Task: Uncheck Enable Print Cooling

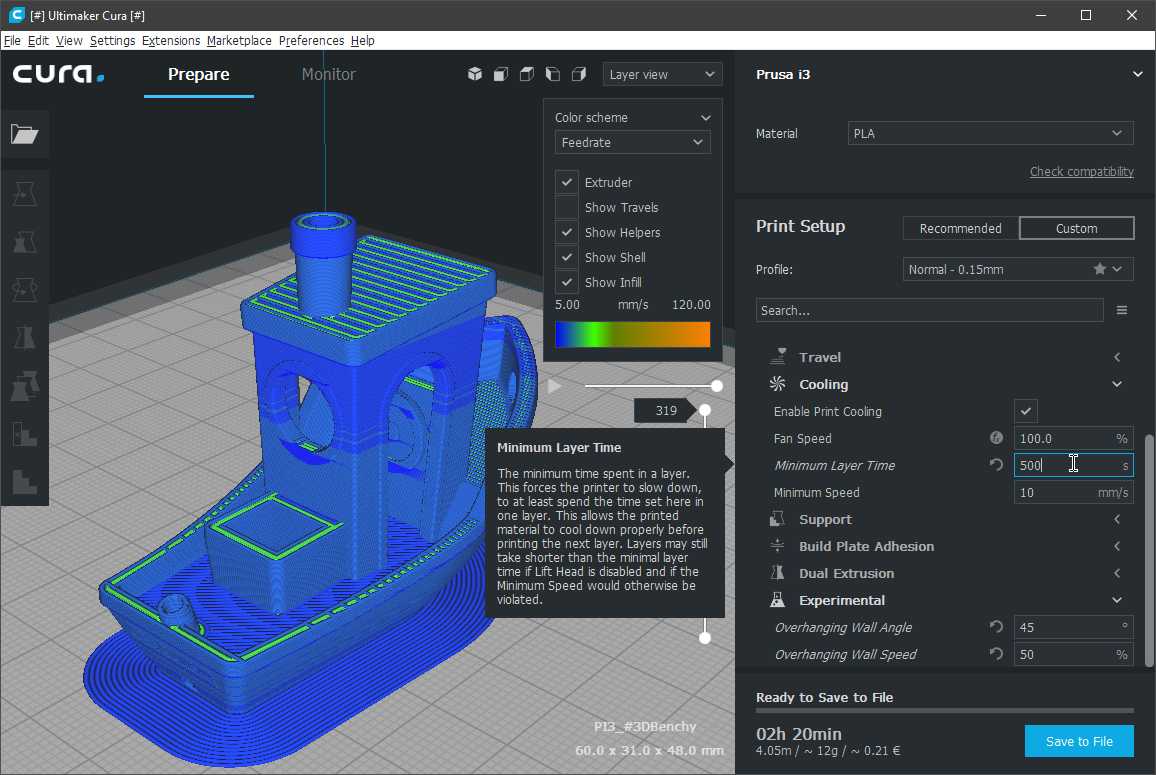Action: [x=1026, y=410]
